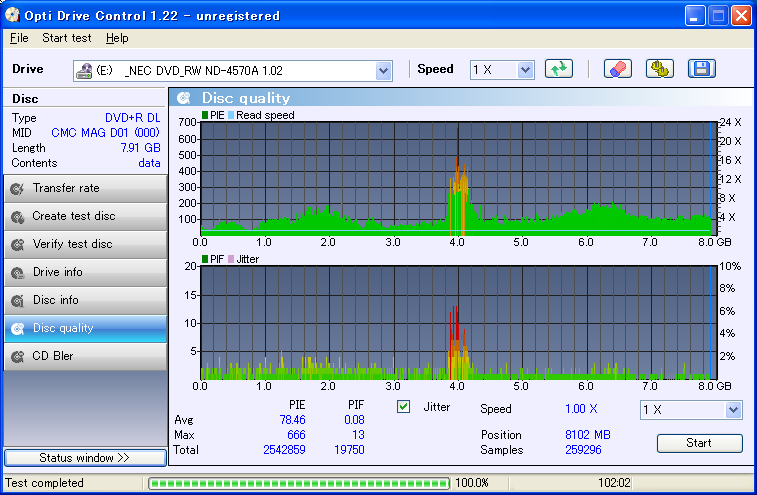This screenshot has width=757, height=495.
Task: Click the refresh drives icon
Action: point(559,69)
